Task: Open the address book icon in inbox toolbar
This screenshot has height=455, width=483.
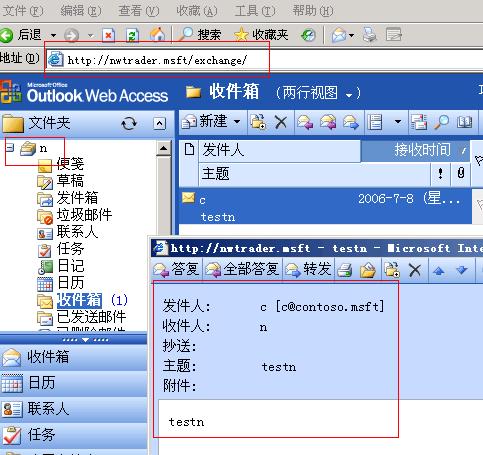Action: tap(465, 122)
